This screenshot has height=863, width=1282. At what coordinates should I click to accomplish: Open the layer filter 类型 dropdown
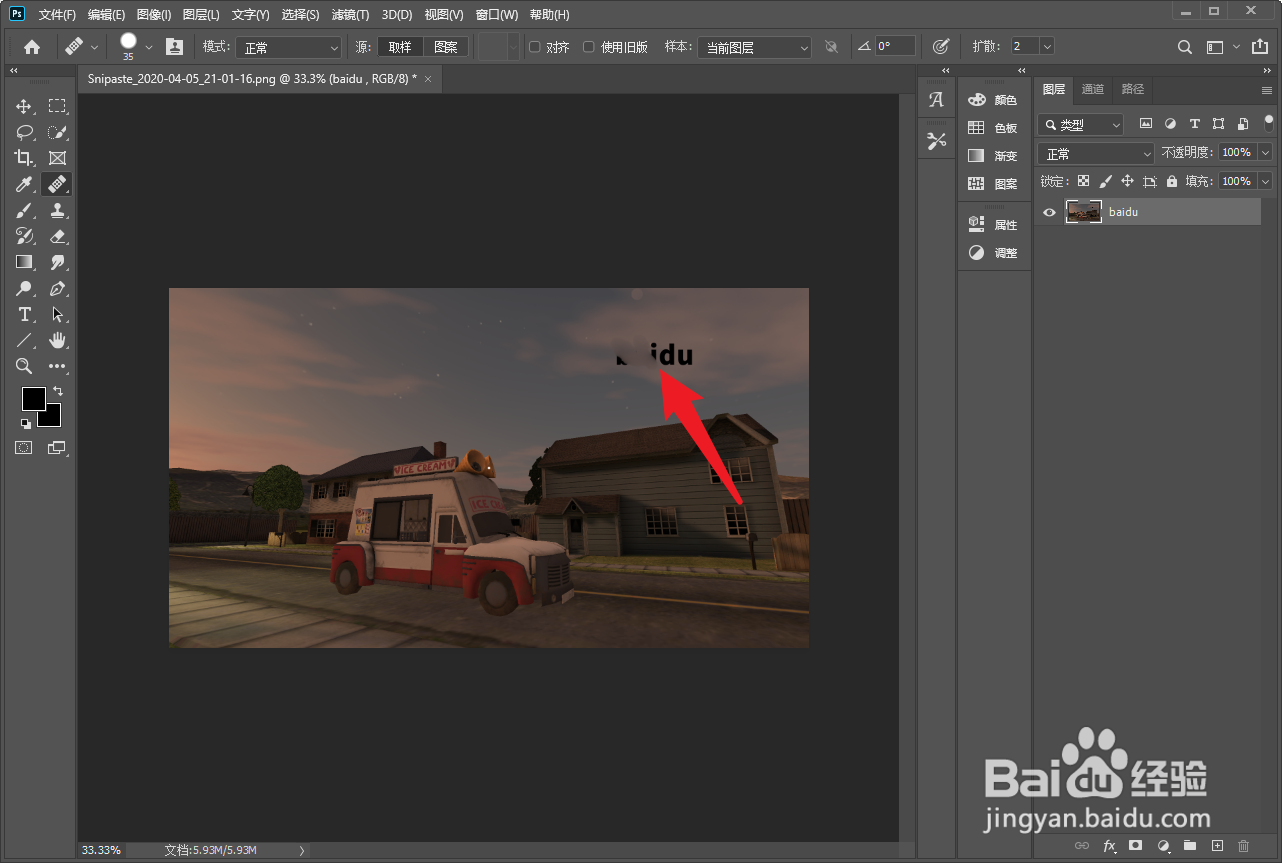pyautogui.click(x=1081, y=125)
